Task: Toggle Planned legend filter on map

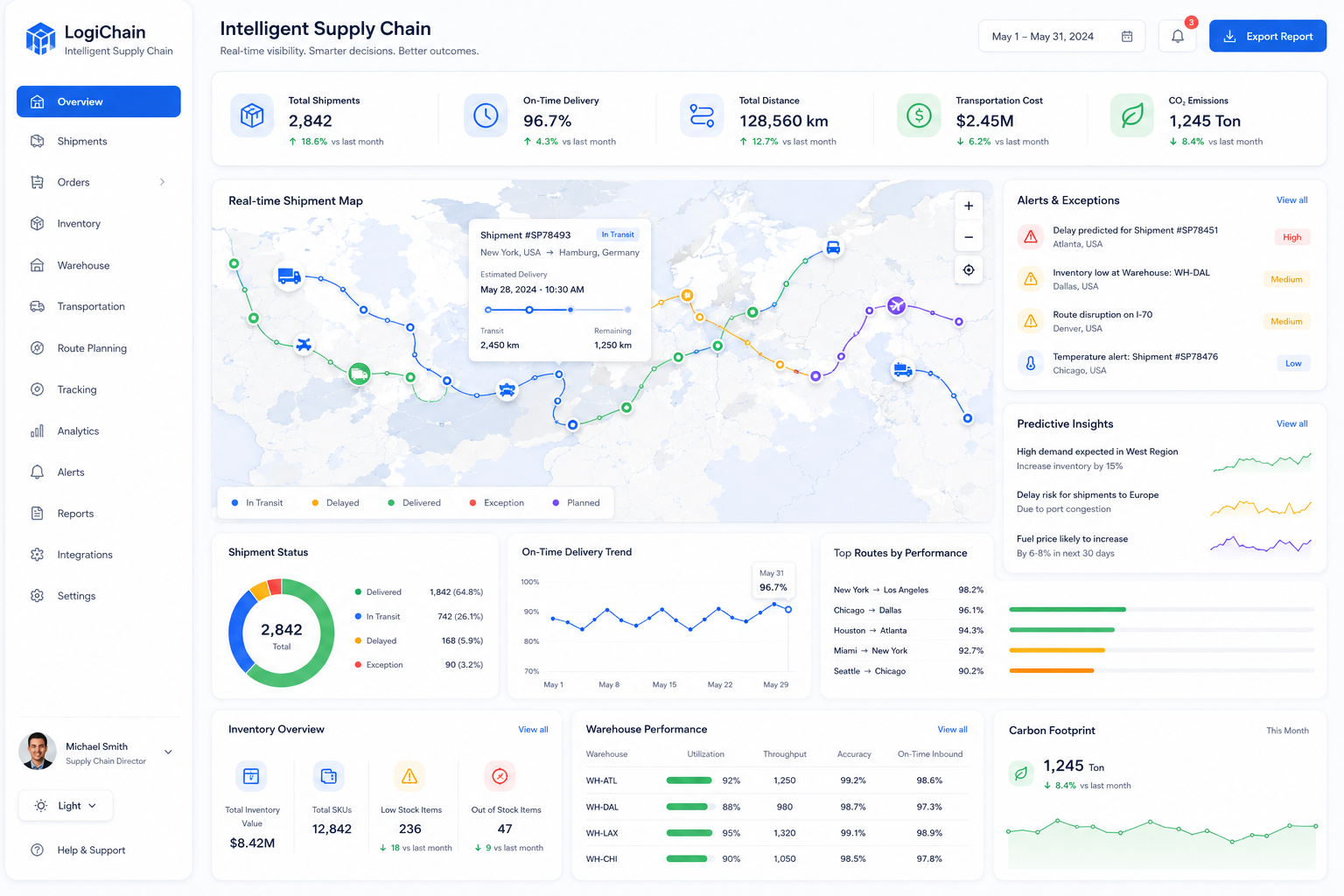Action: click(x=576, y=503)
